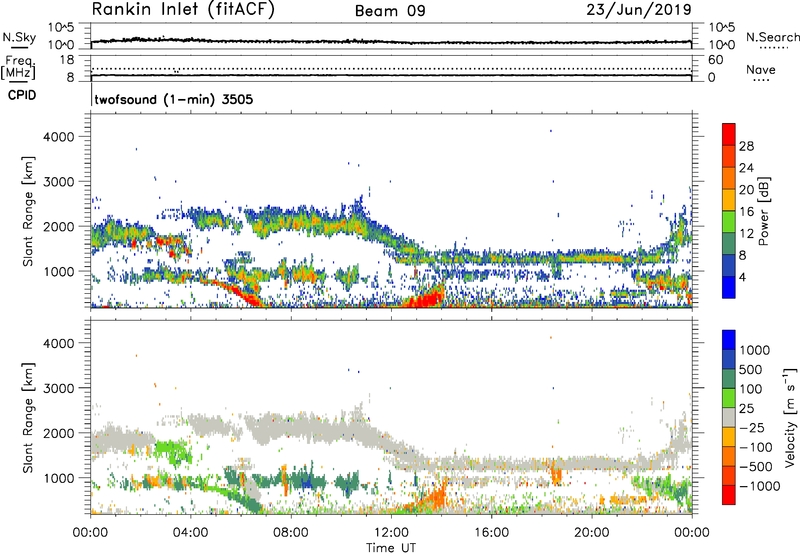Click the 'Velocity [m s-1]' color bar label
The height and width of the screenshot is (554, 800).
(790, 417)
